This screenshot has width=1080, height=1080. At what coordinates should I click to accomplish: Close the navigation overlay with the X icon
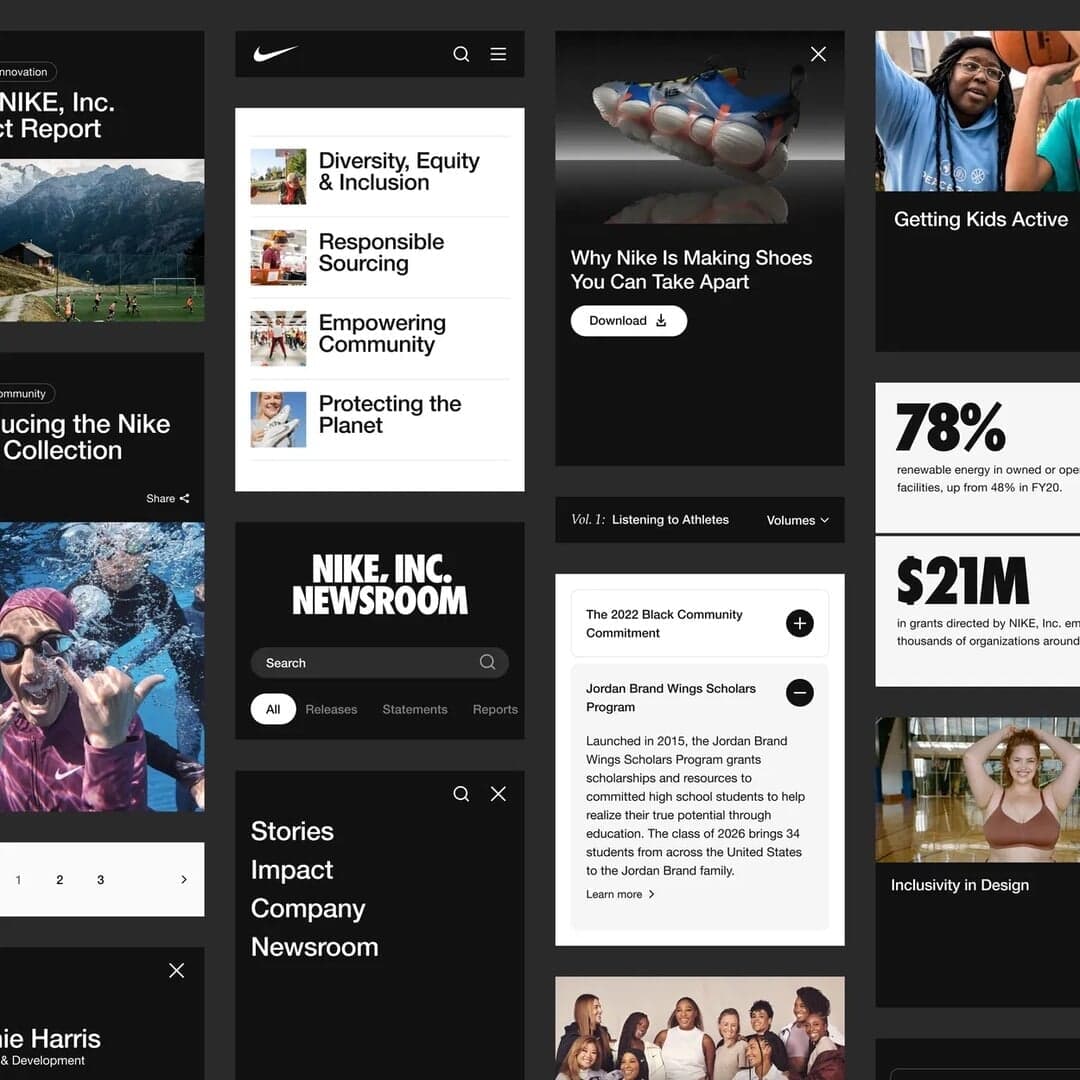(x=498, y=793)
